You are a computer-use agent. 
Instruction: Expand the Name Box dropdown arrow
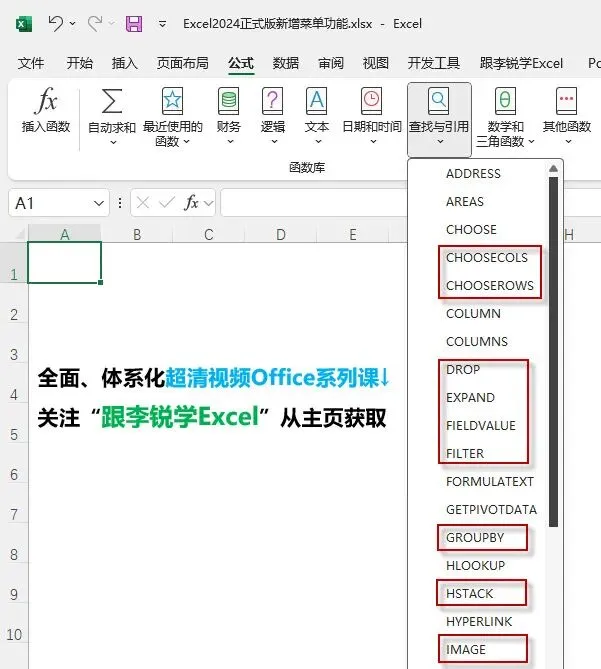coord(99,204)
